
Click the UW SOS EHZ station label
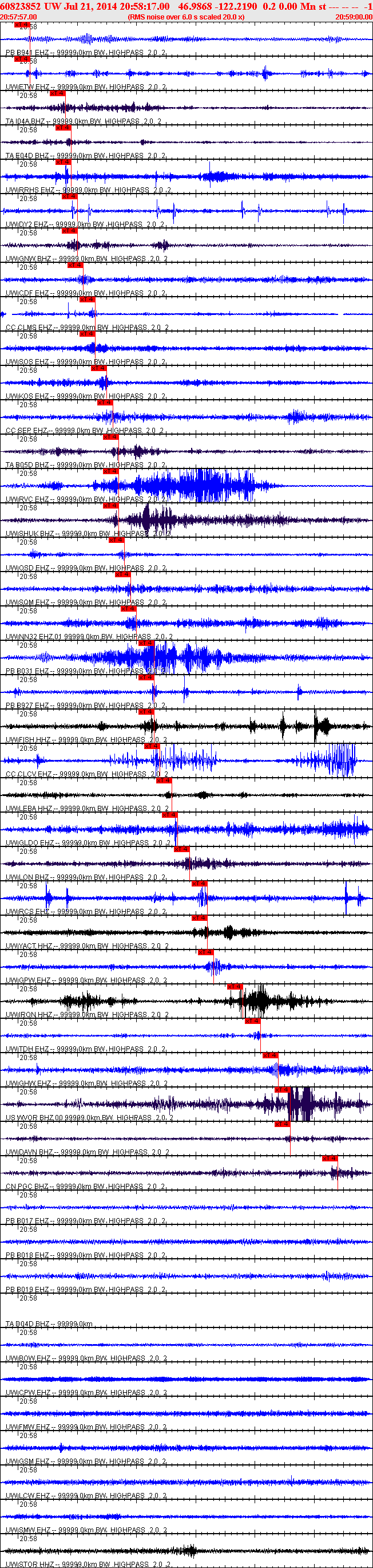27,362
